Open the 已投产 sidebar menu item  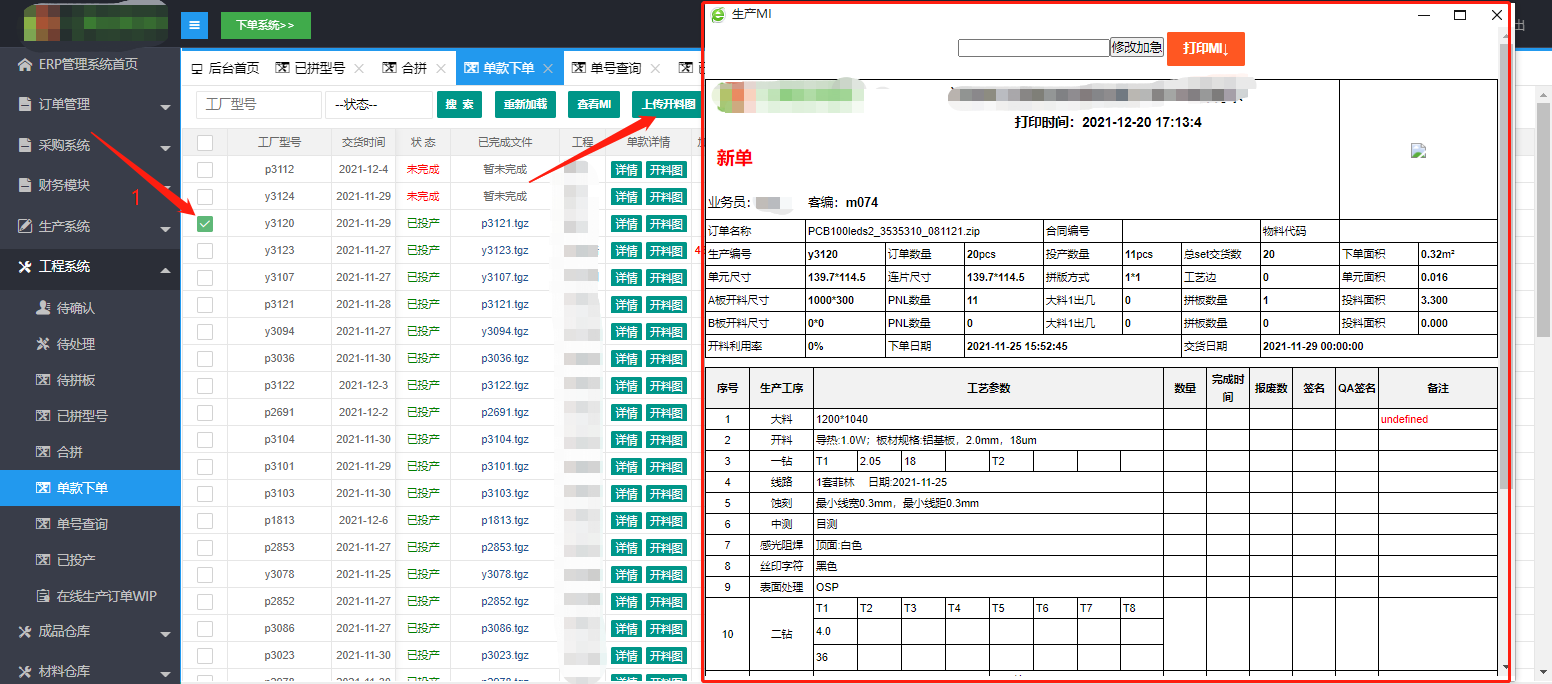[76, 560]
